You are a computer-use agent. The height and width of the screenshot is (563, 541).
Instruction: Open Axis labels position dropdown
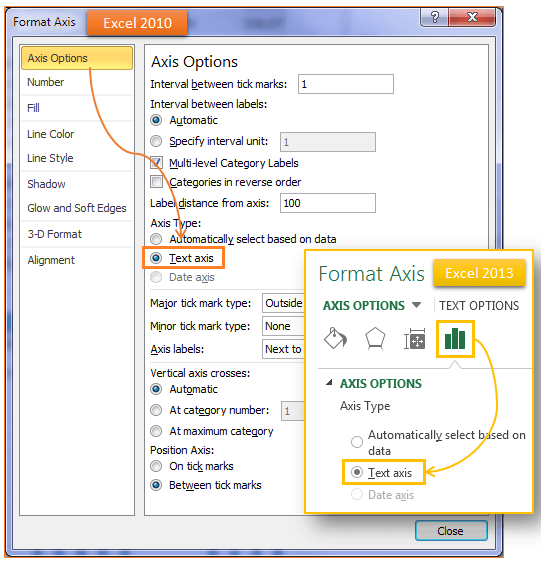coord(284,349)
